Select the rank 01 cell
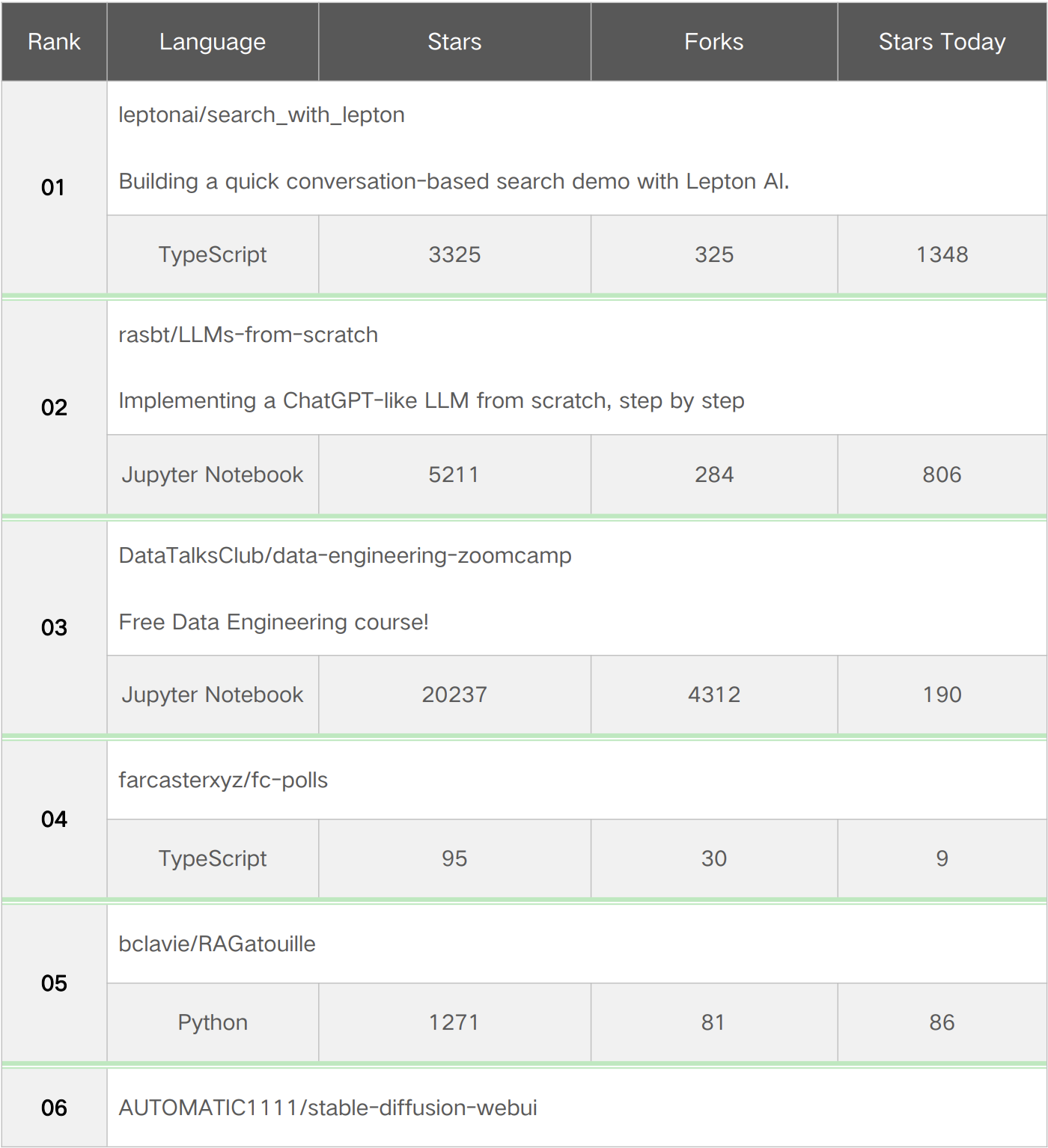This screenshot has height=1148, width=1048. tap(54, 187)
